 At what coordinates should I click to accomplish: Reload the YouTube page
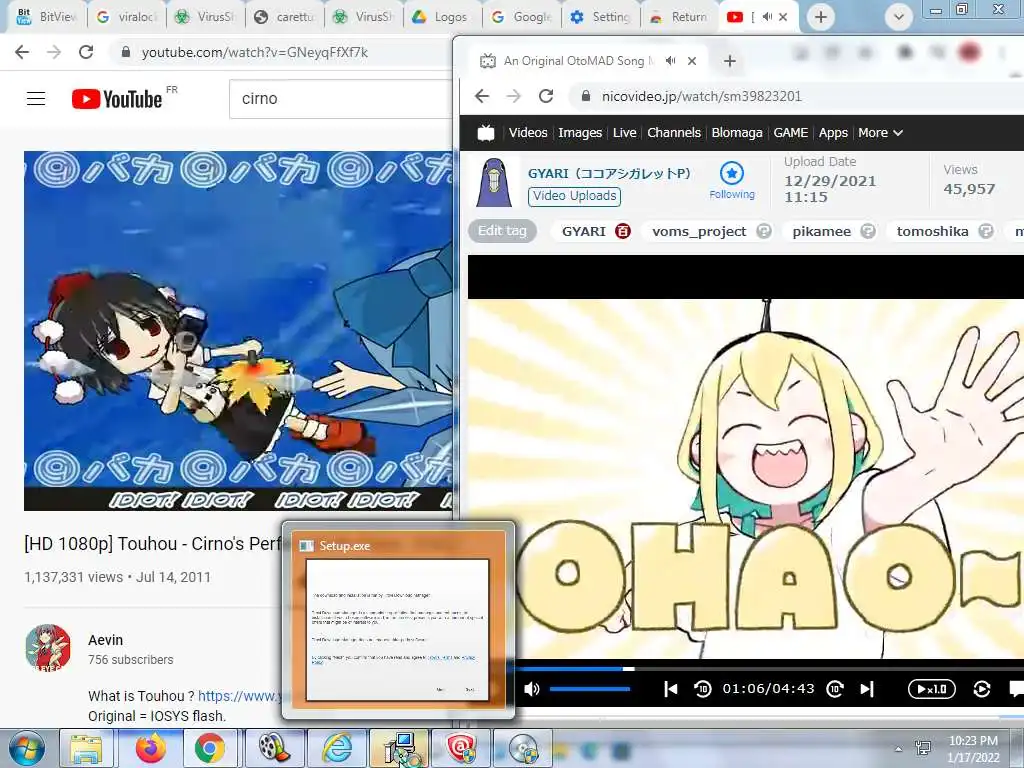point(86,52)
